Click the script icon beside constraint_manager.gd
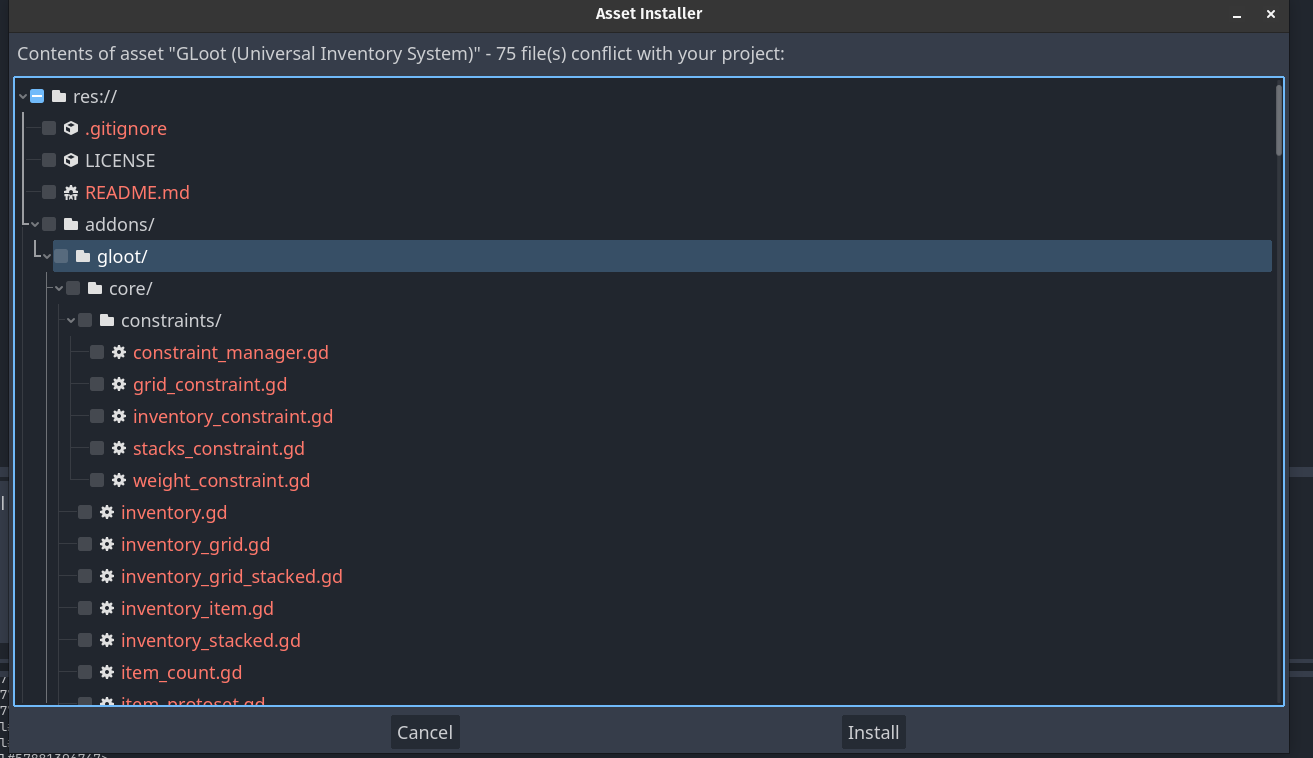Screen dimensions: 1313x758 pyautogui.click(x=118, y=352)
